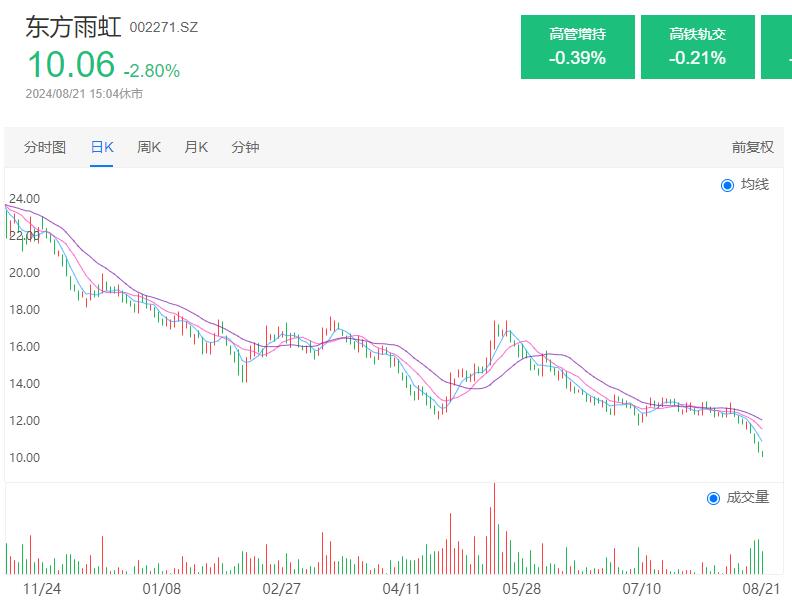
Task: Open the 前复权 adjustment dropdown
Action: coord(752,147)
